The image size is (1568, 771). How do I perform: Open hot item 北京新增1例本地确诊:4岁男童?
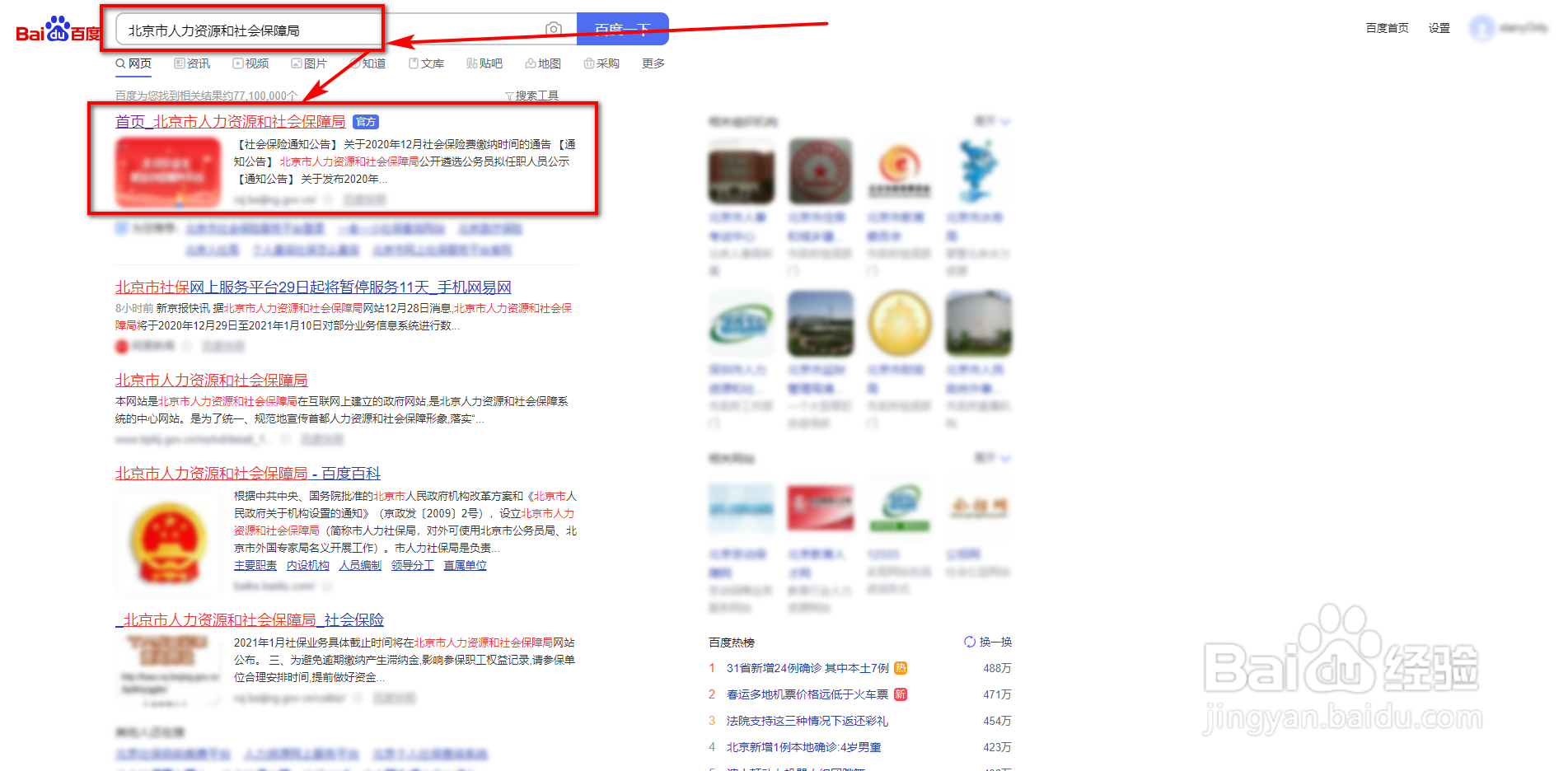804,747
